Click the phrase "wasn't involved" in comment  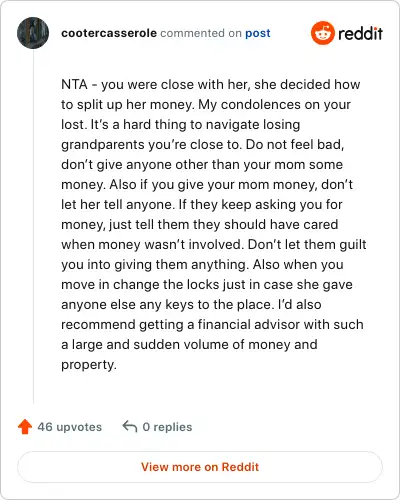pos(193,245)
